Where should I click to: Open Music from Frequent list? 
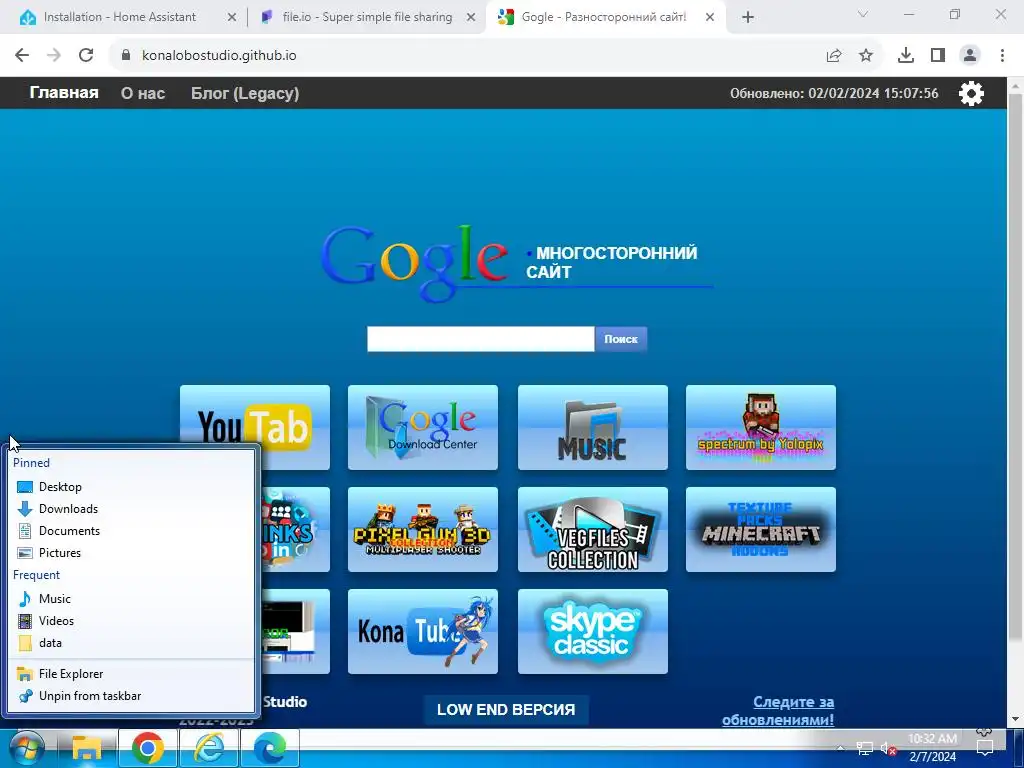131,599
